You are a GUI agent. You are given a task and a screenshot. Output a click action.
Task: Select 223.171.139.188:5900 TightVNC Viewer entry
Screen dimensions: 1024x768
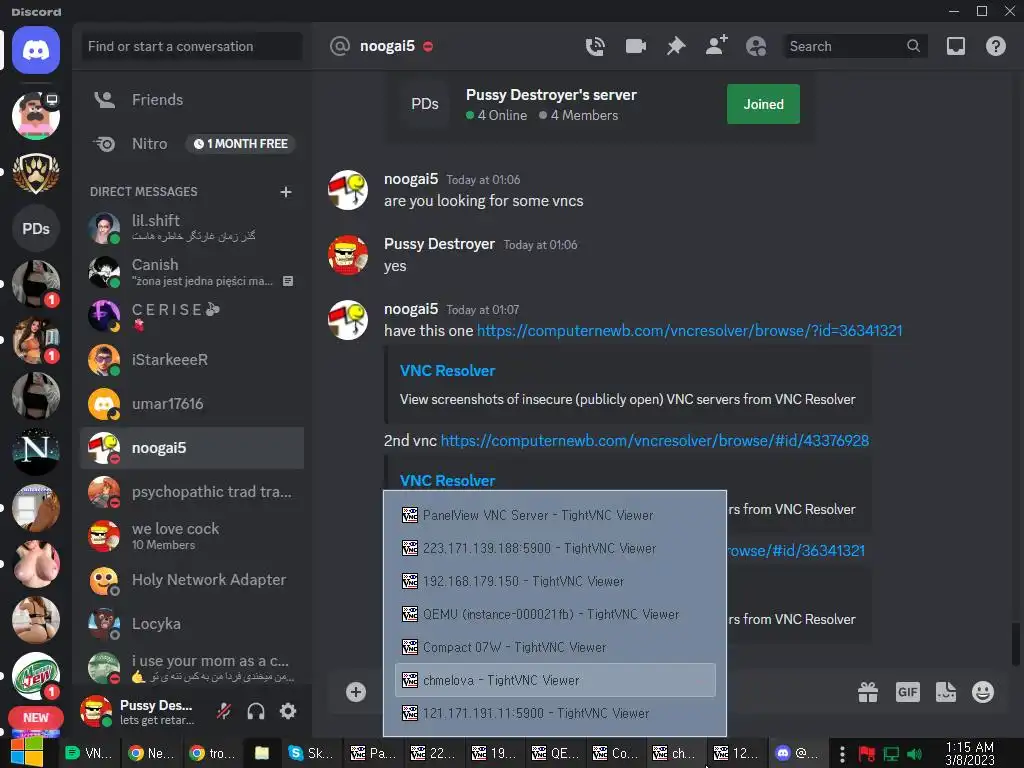555,549
